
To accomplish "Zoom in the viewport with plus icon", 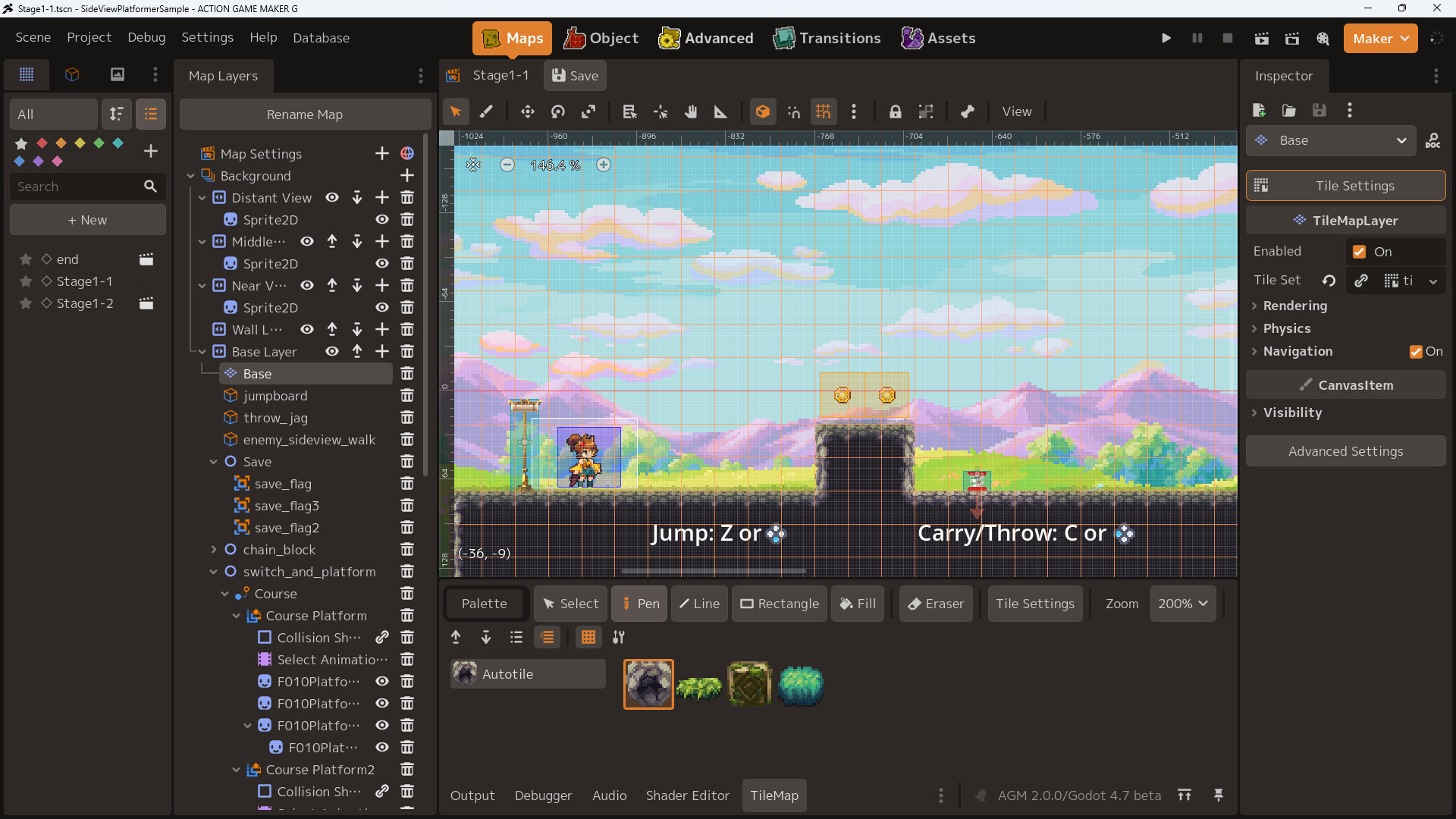I will [604, 165].
